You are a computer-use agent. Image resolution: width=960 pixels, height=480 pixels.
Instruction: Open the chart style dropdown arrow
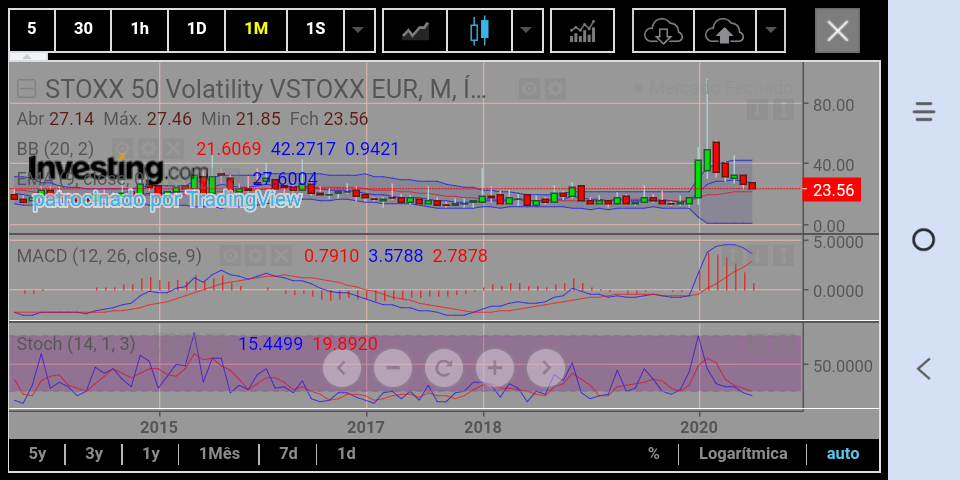click(x=527, y=29)
